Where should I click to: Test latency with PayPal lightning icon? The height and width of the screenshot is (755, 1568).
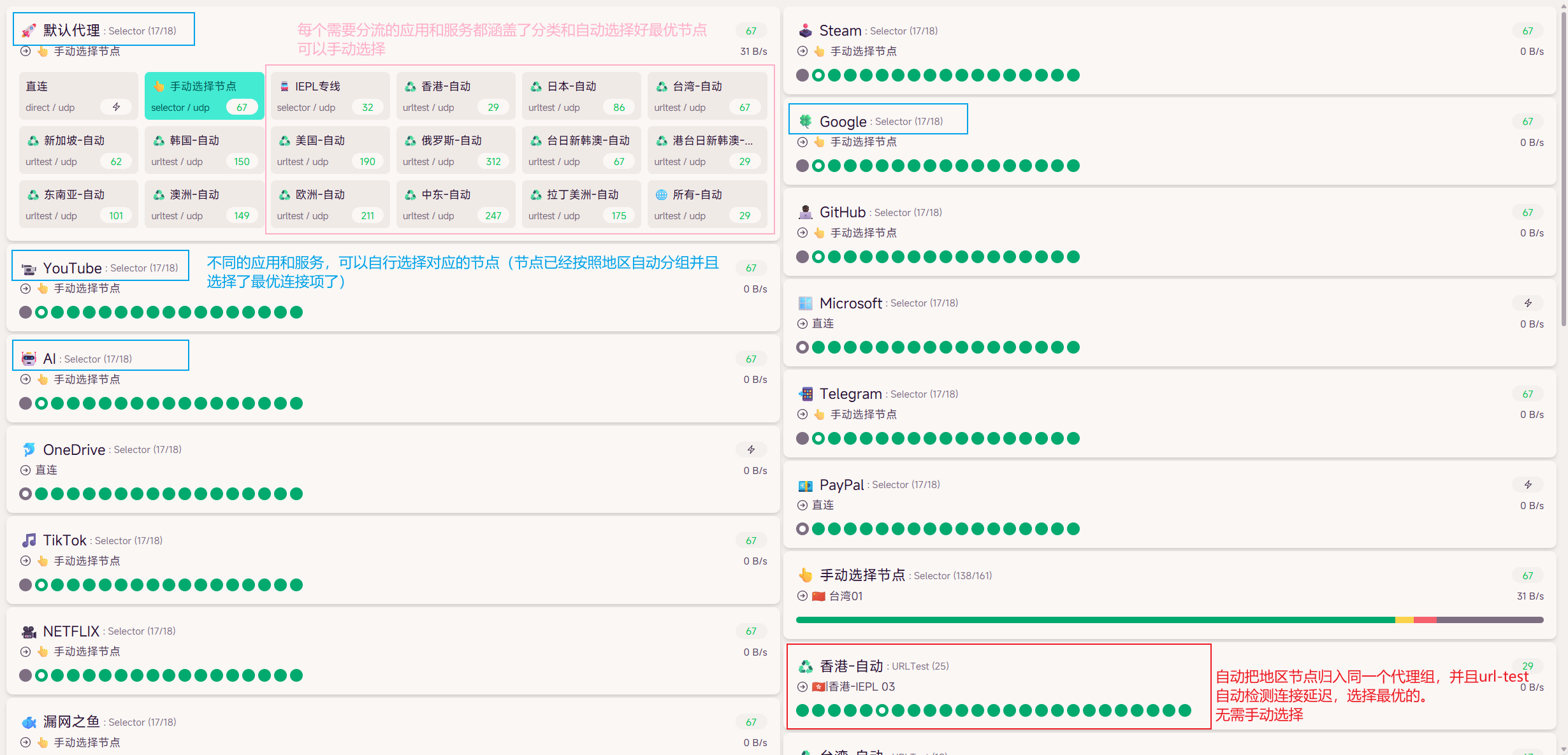tap(1528, 485)
